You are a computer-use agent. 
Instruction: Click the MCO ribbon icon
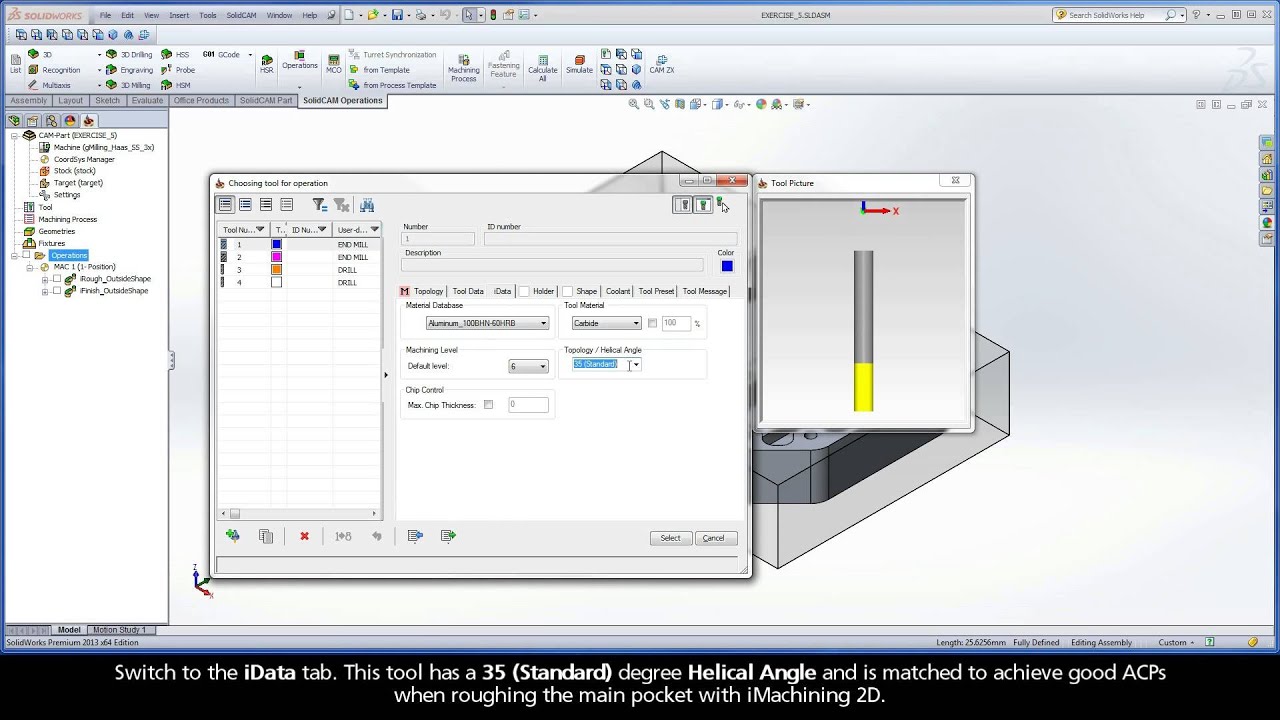pos(333,63)
